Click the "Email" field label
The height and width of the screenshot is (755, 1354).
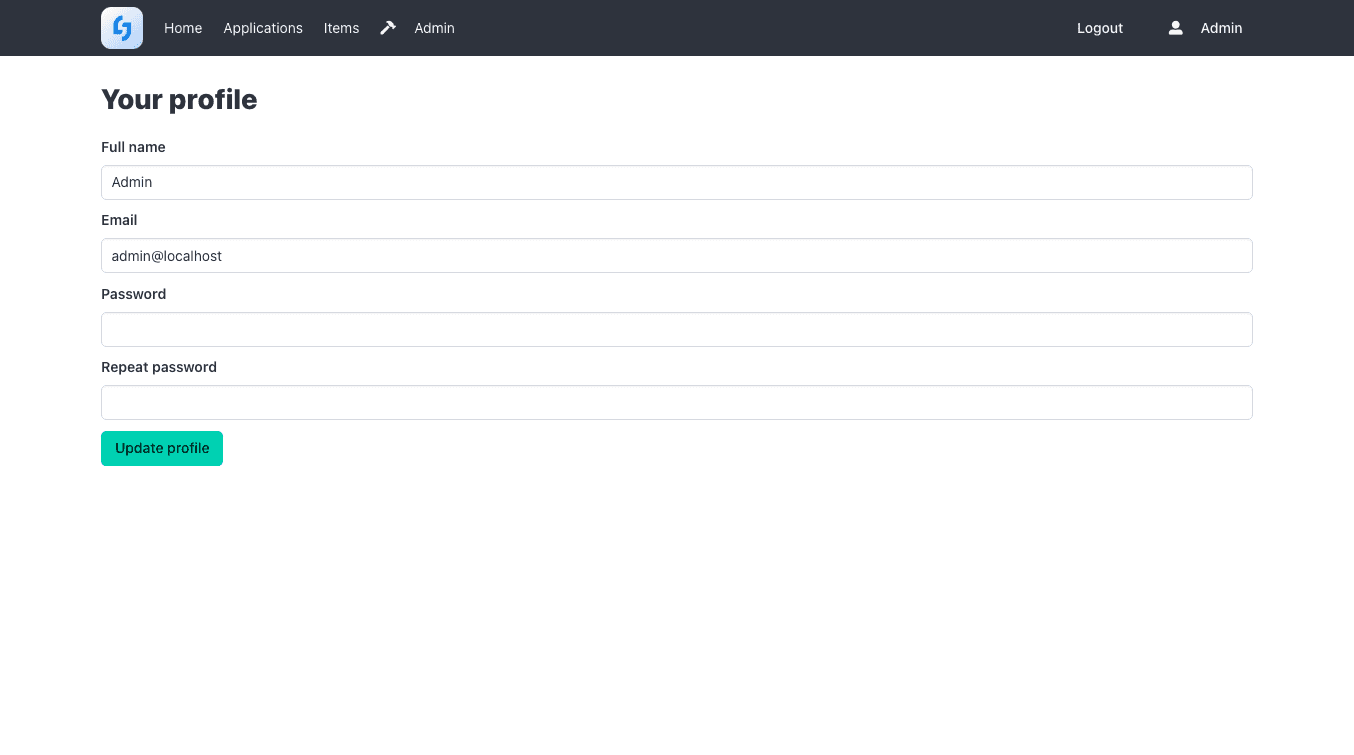[119, 220]
